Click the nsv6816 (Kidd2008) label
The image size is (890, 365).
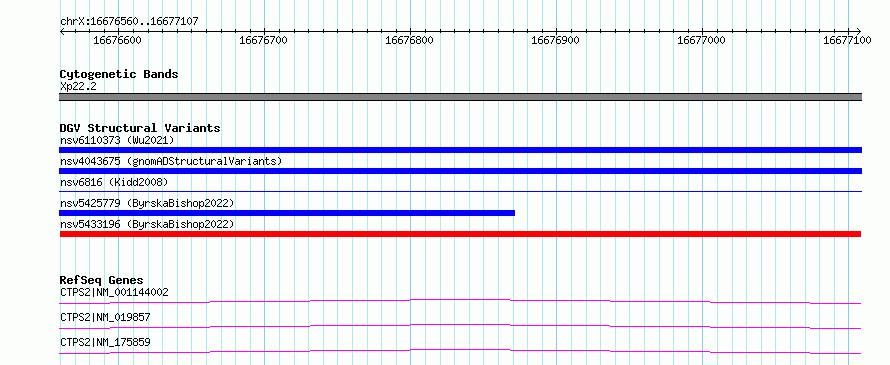[x=114, y=182]
